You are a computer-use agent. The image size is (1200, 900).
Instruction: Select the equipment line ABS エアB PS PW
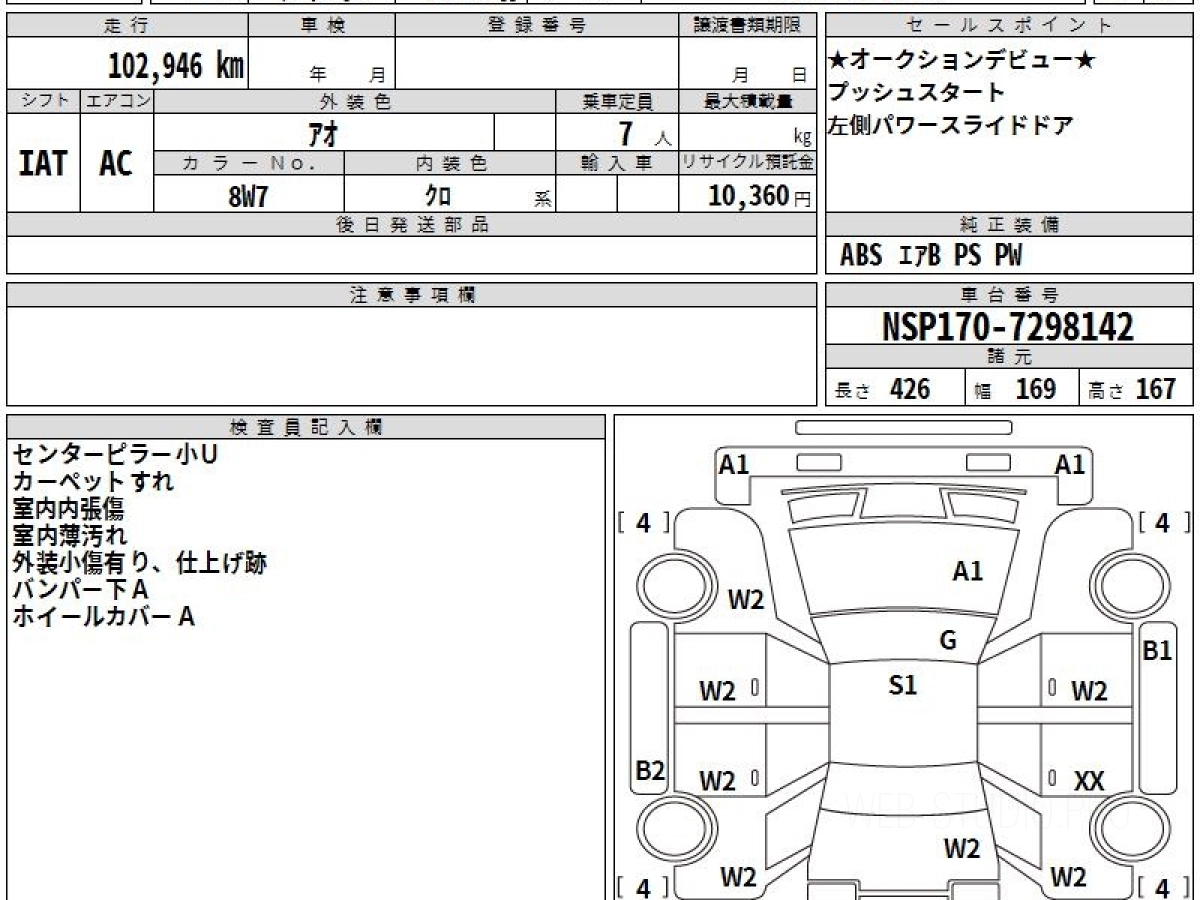(931, 256)
